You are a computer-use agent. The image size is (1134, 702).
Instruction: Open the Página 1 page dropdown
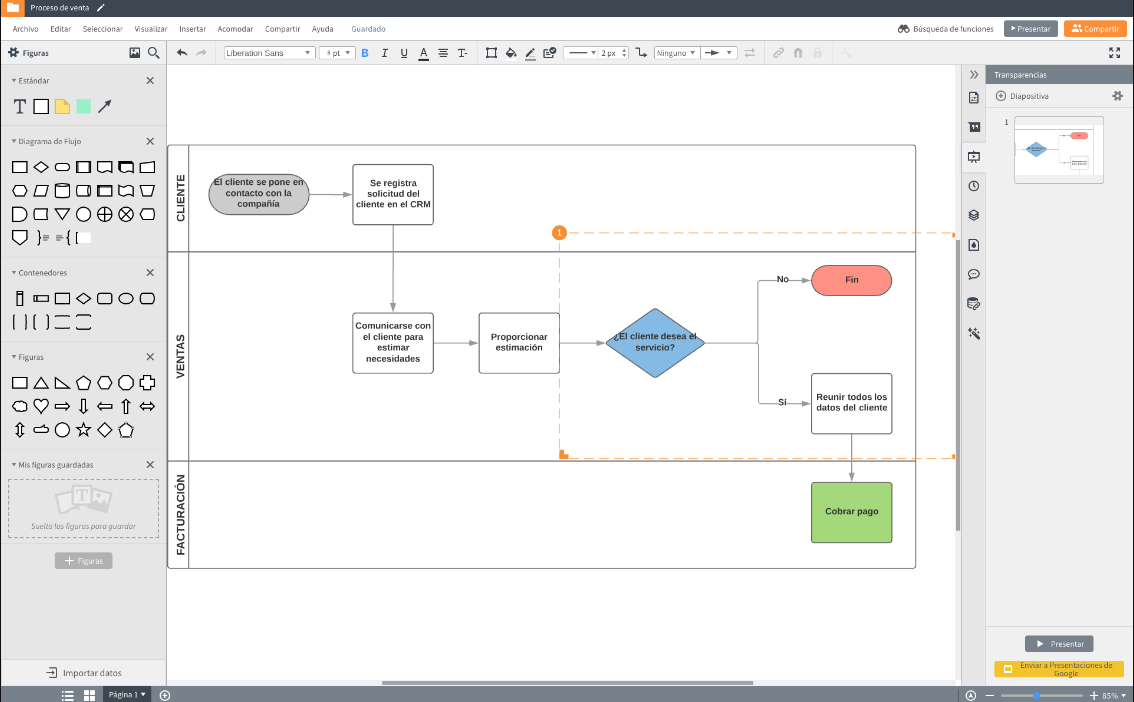coord(127,694)
